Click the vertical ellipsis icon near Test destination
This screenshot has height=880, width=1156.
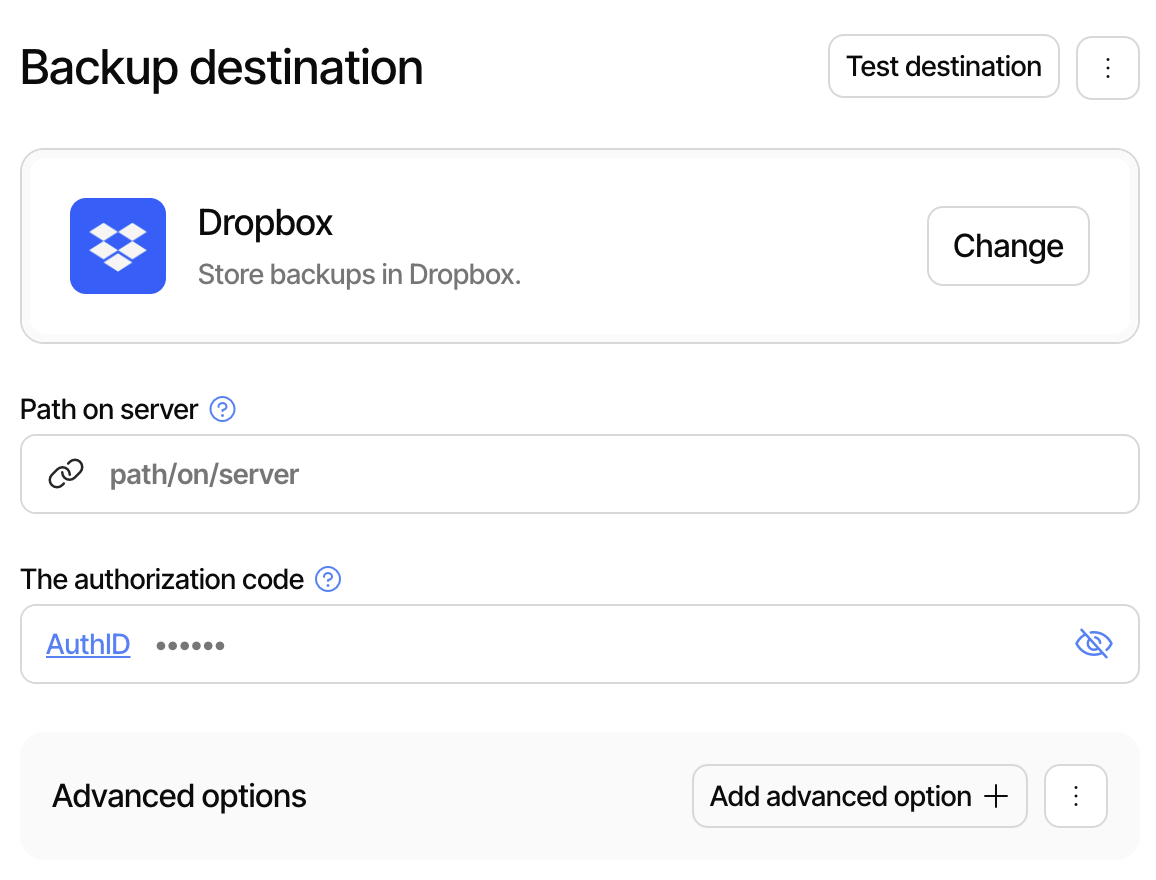[1107, 66]
